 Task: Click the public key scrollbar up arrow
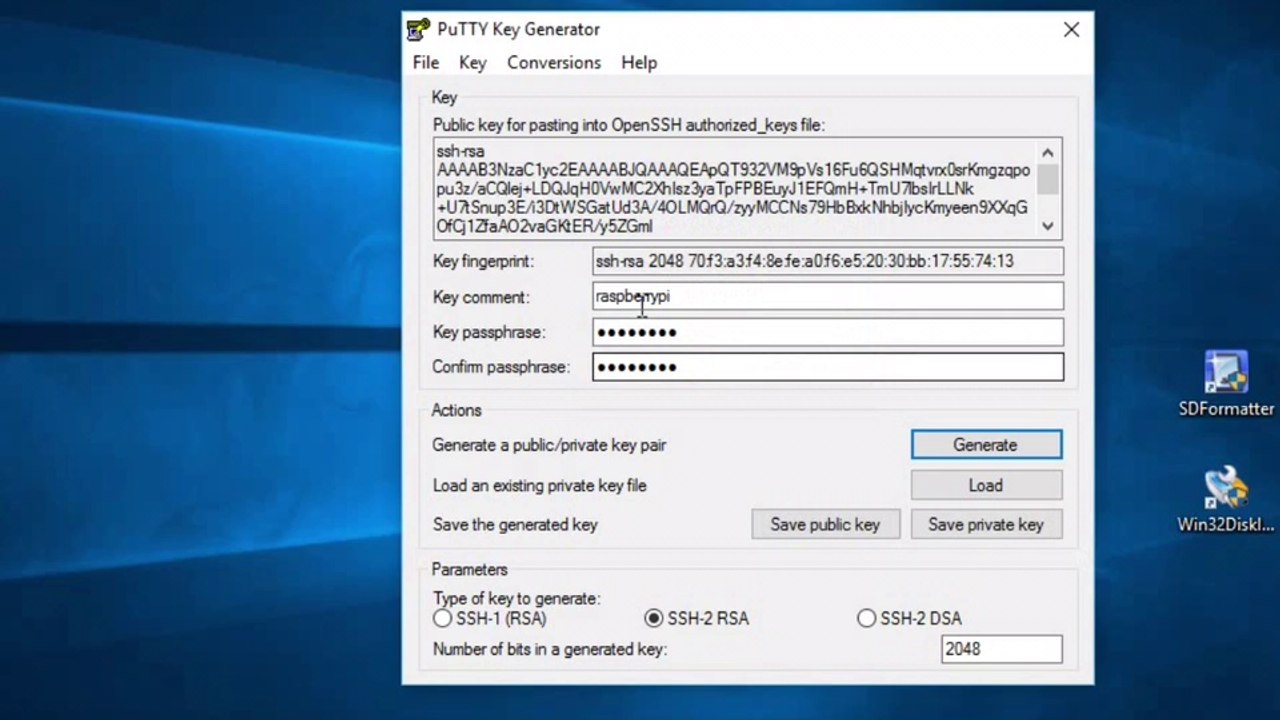[1047, 153]
